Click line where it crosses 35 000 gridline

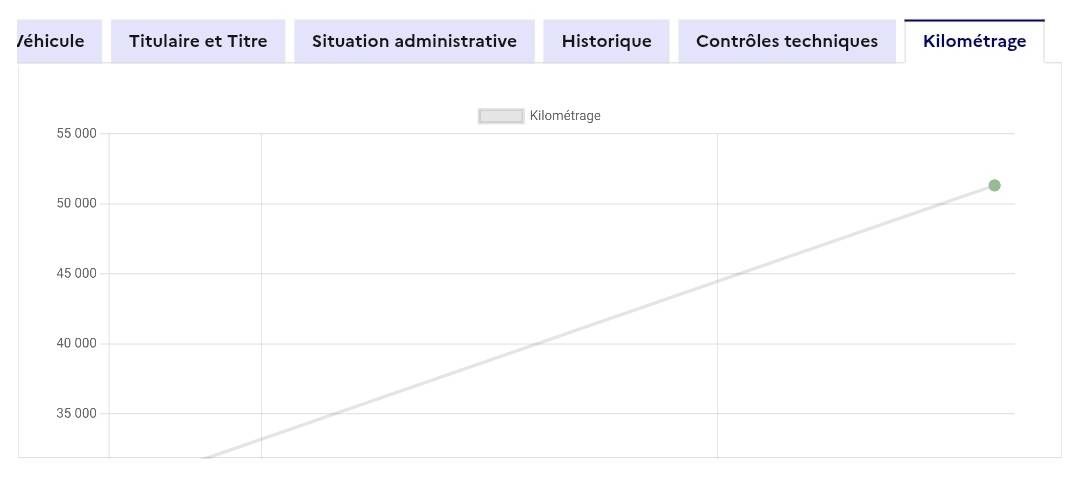pos(334,414)
